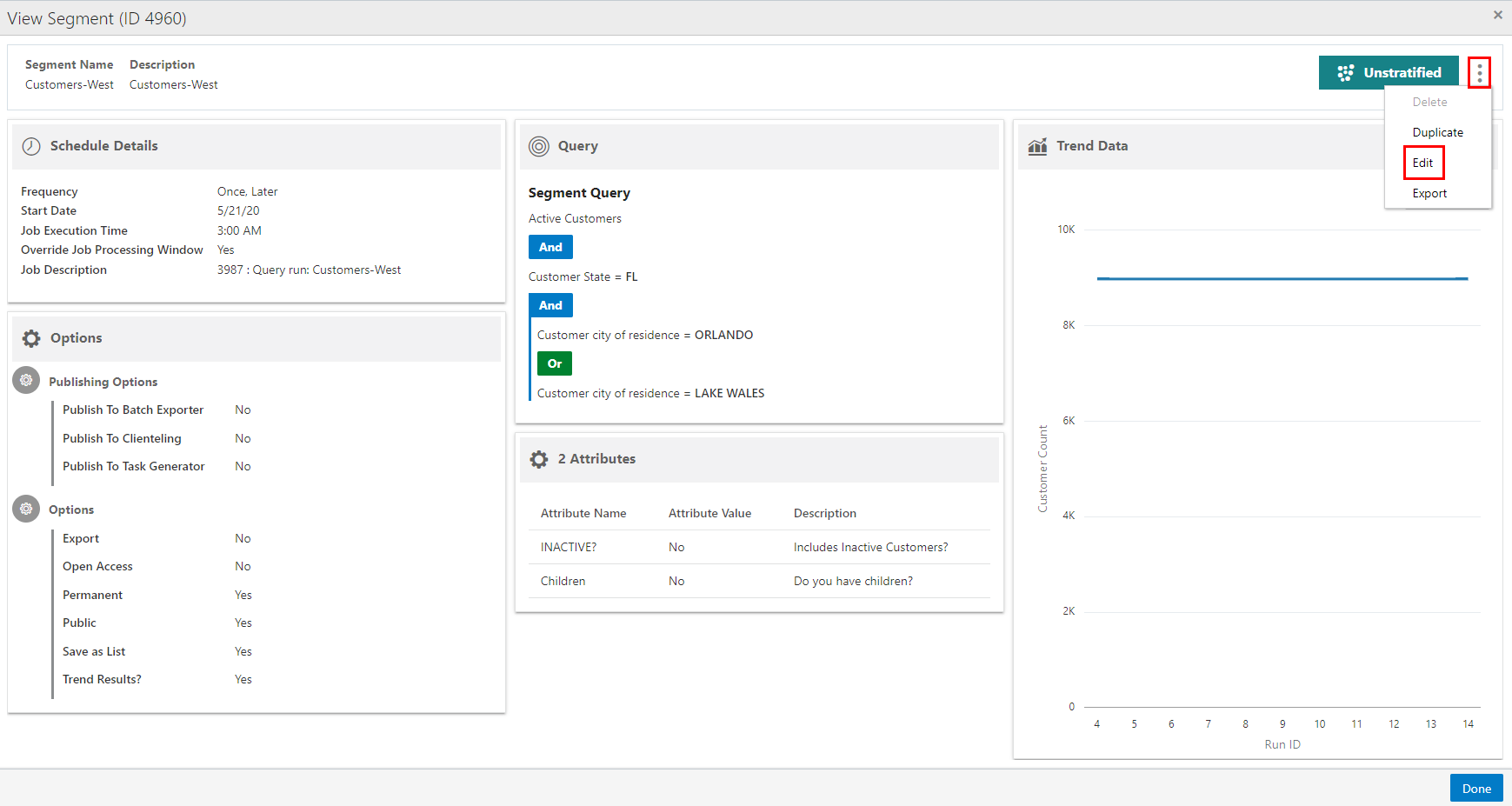Click the Export option label in Options
Screen dimensions: 1512x806
tap(81, 538)
